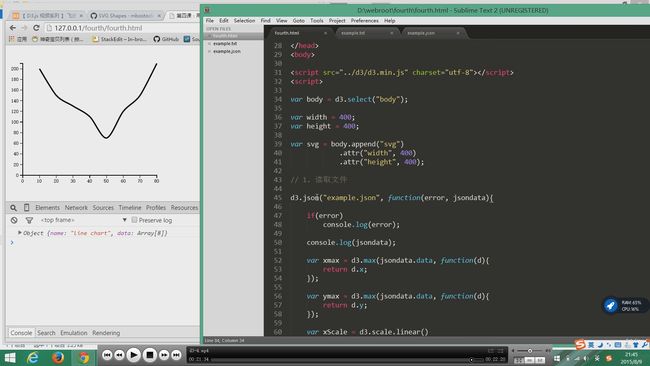
Task: Enable the Preserve log checkbox
Action: 134,220
